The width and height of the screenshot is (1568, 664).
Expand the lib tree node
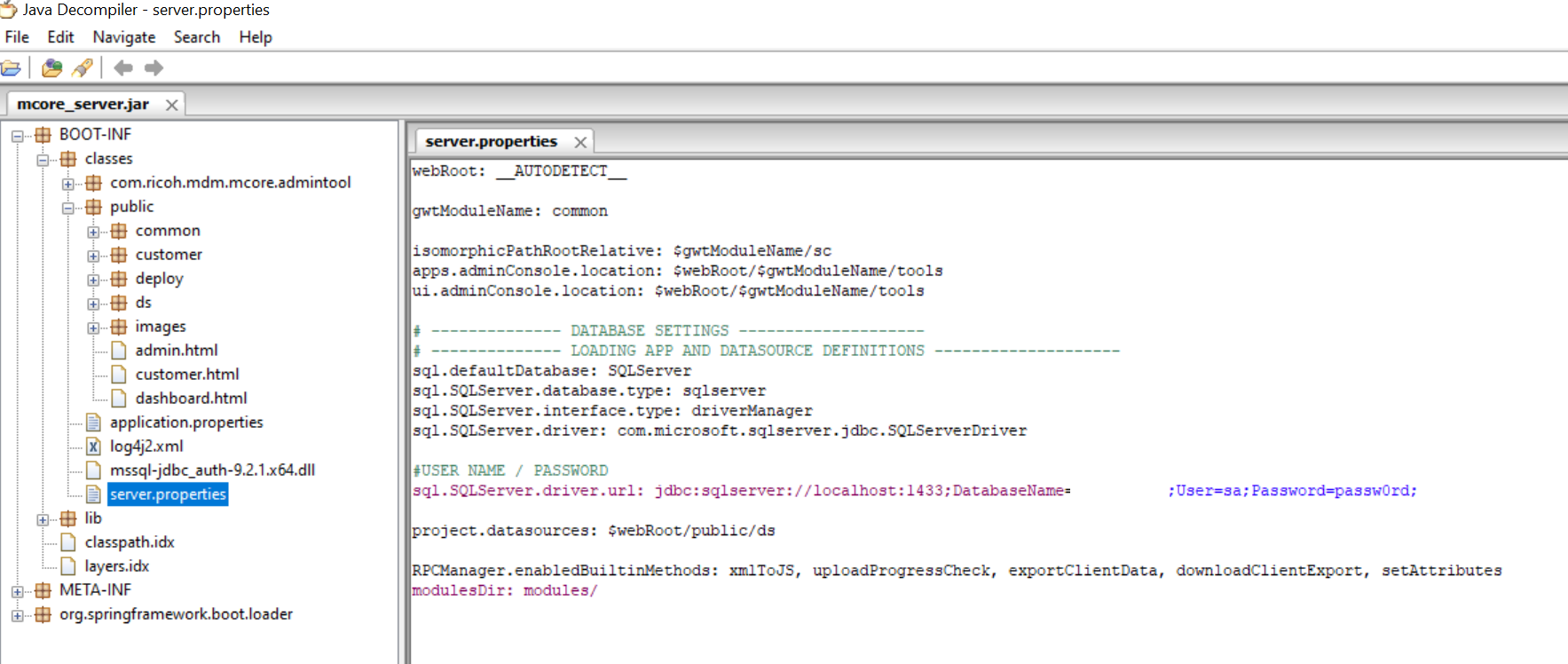tap(43, 519)
